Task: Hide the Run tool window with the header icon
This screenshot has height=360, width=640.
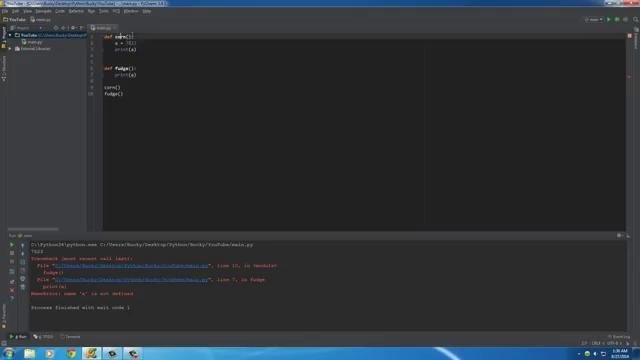Action: click(x=628, y=236)
